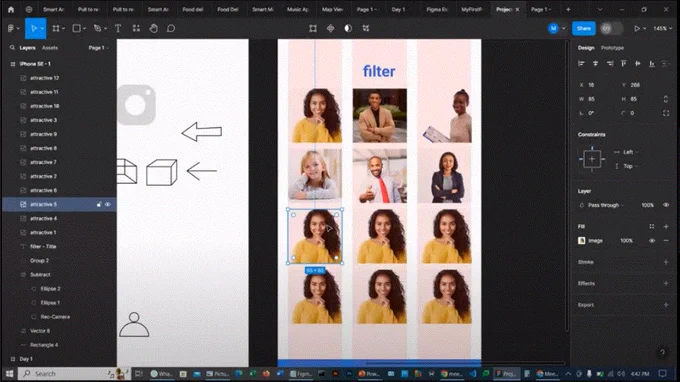Click fill opacity 100% value
This screenshot has height=382, width=680.
(626, 241)
